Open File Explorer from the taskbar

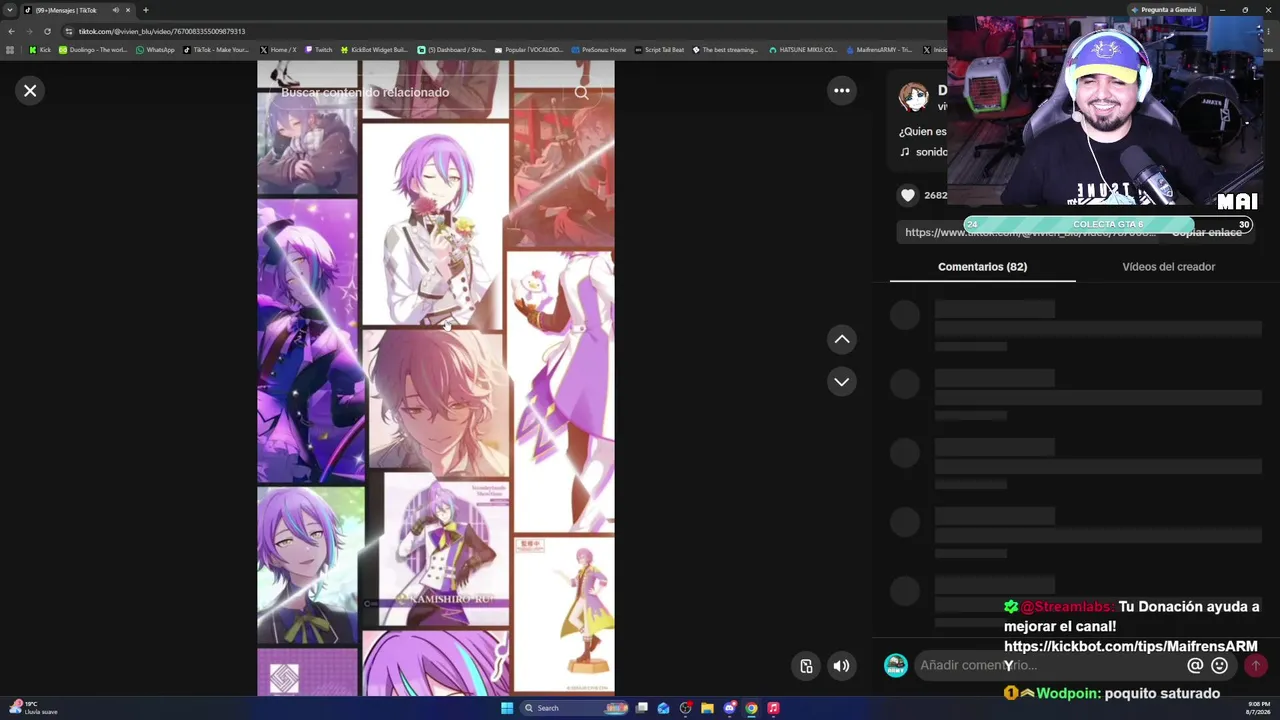coord(707,708)
